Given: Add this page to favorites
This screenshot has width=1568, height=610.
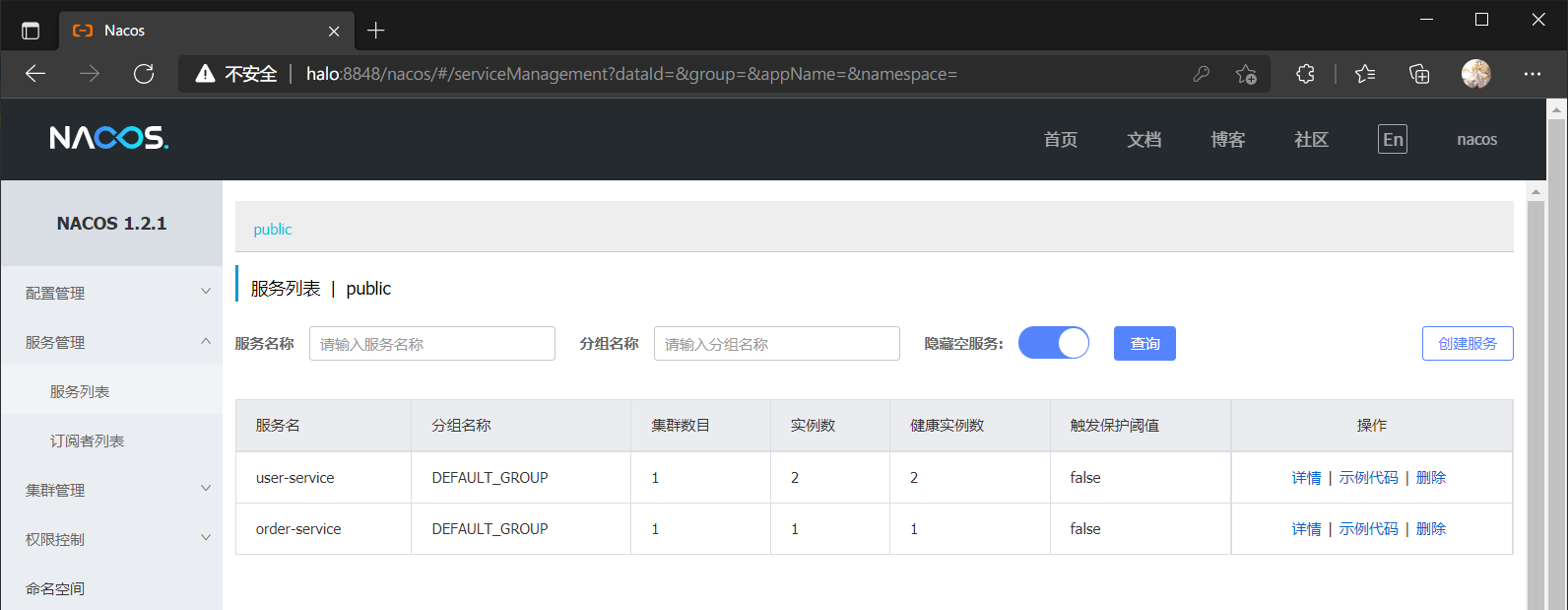Looking at the screenshot, I should click(1246, 74).
